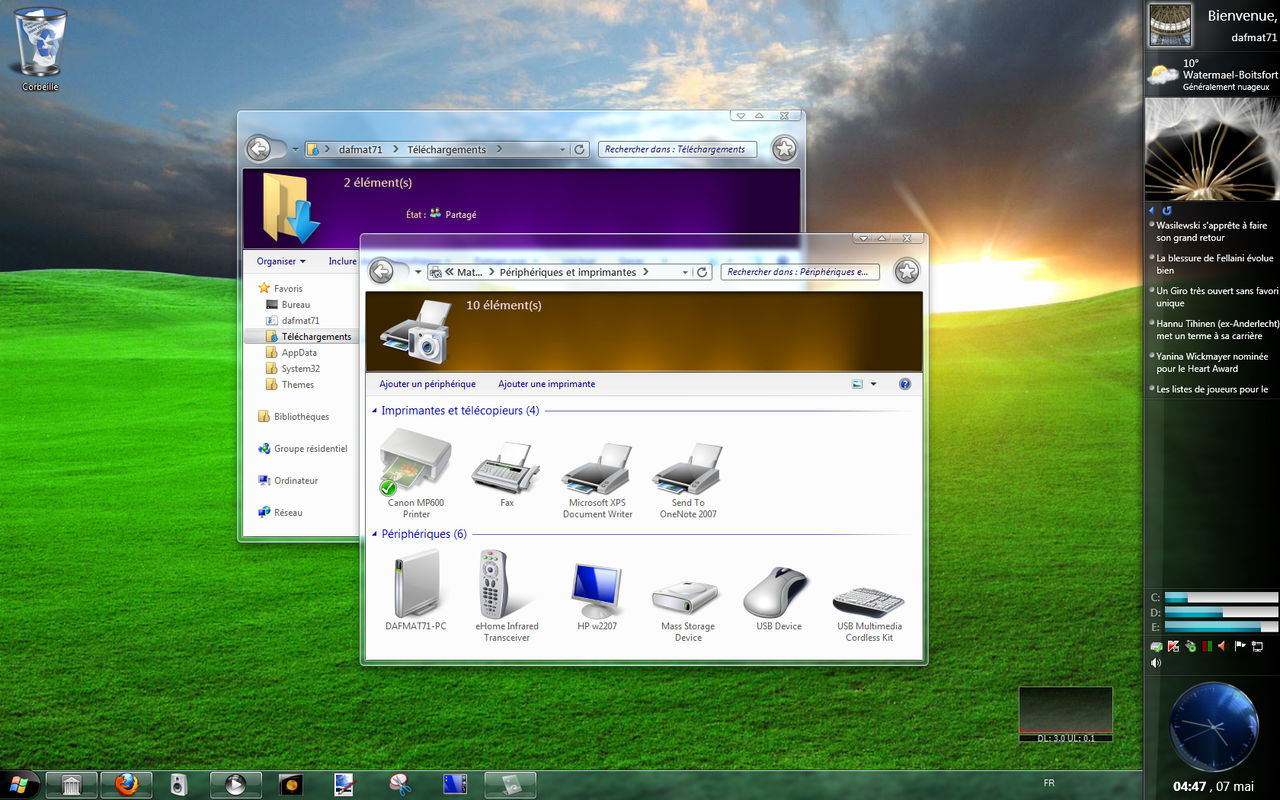Open recent pages dropdown in Périphériques window
The image size is (1280, 800).
pos(418,272)
